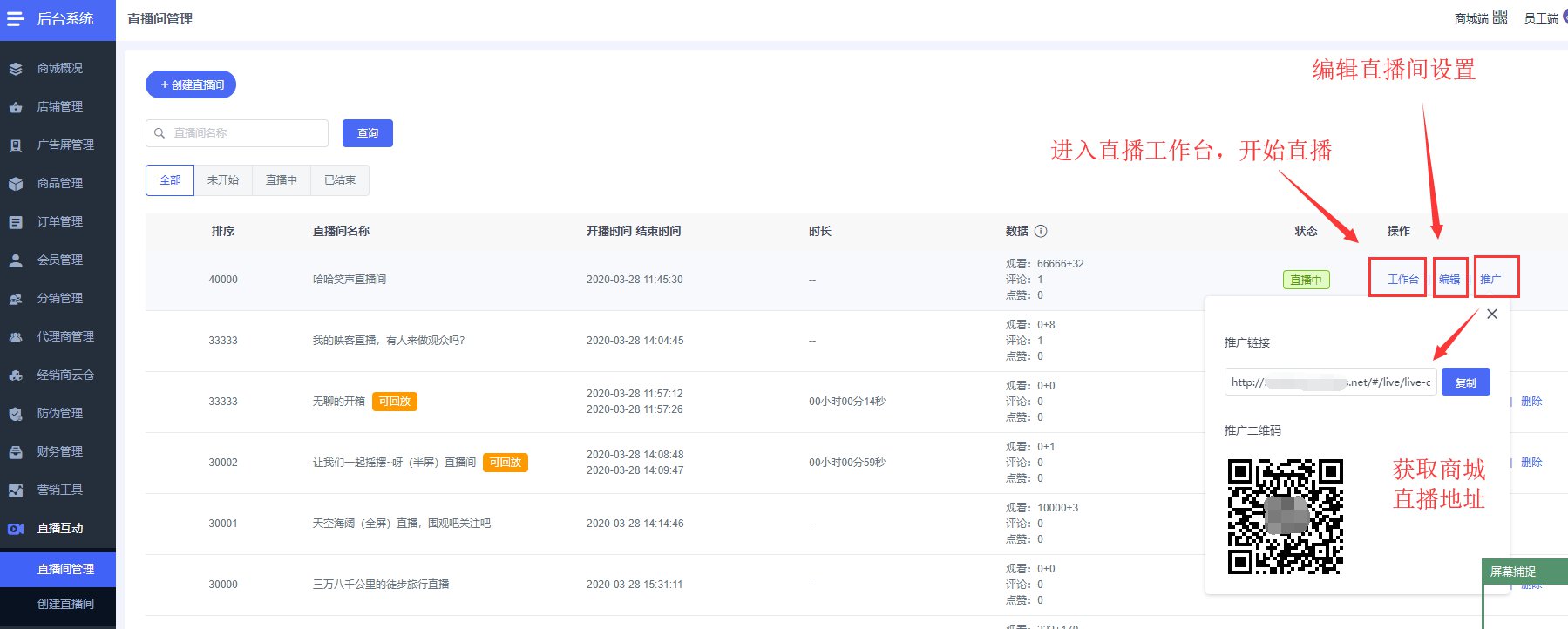Viewport: 1568px width, 629px height.
Task: Switch to the 全部 filter tab
Action: (170, 180)
